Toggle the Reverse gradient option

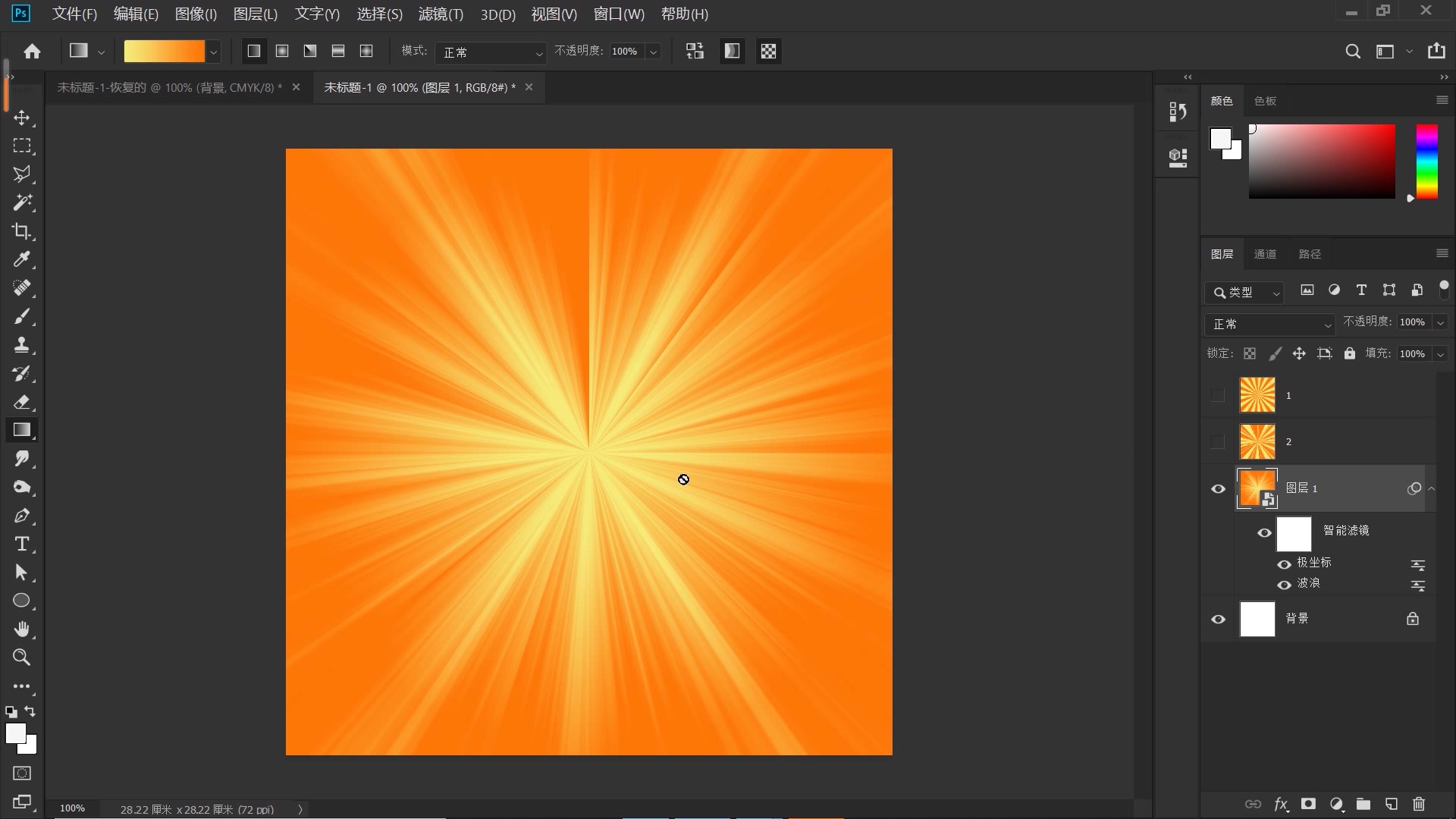695,51
